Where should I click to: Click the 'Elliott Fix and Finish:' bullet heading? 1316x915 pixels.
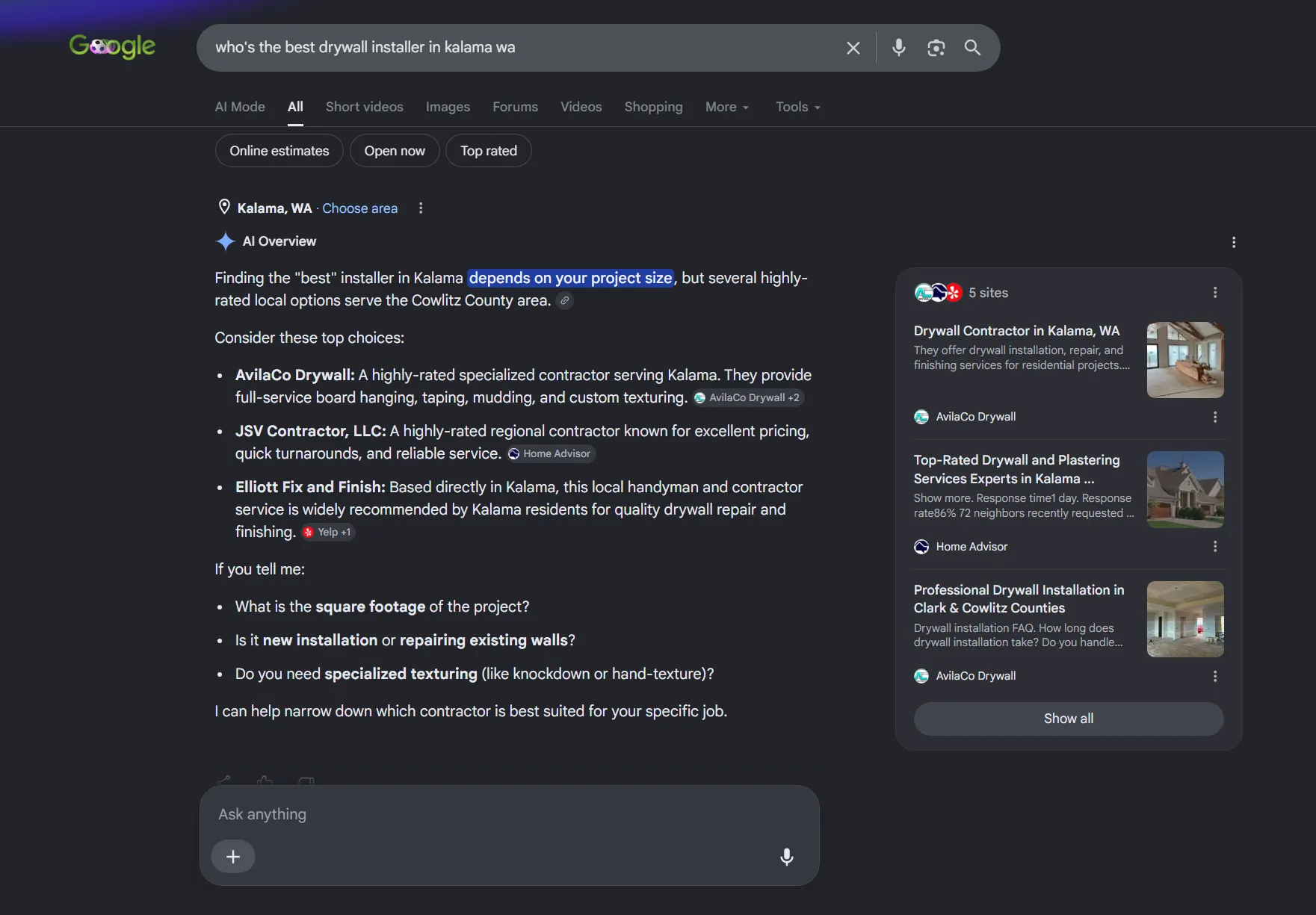(310, 487)
